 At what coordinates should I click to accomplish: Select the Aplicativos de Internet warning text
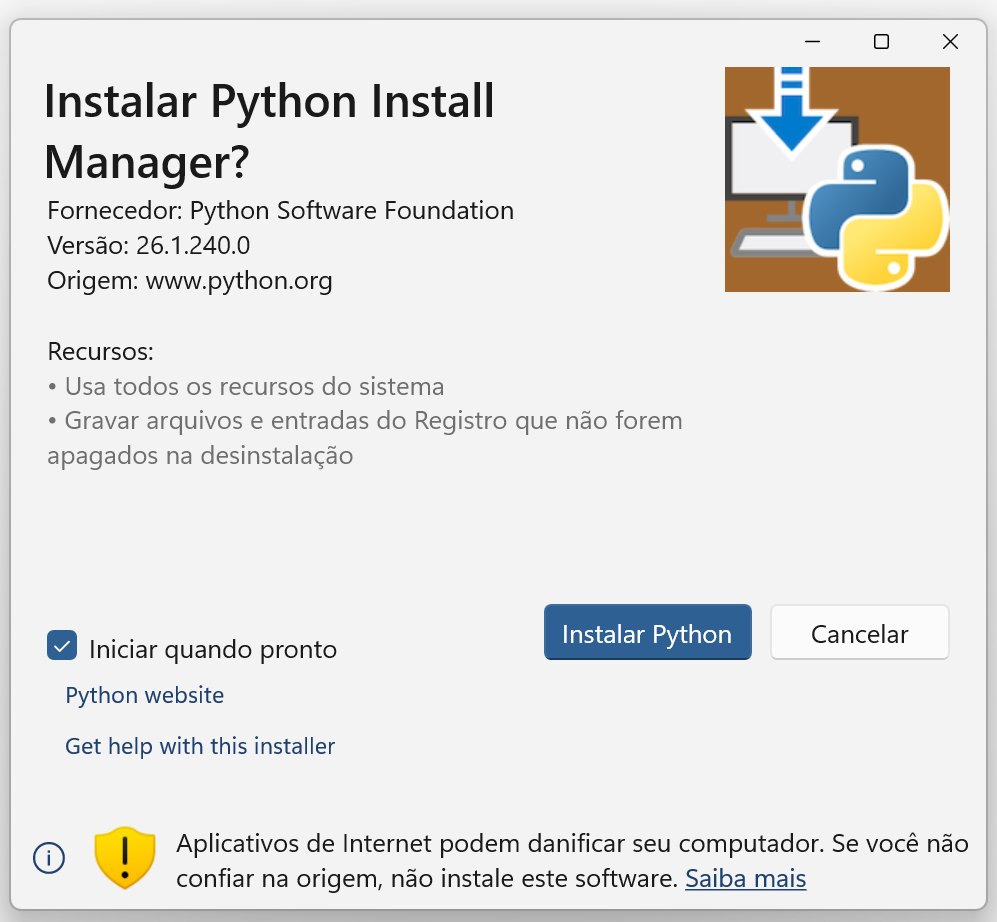572,861
